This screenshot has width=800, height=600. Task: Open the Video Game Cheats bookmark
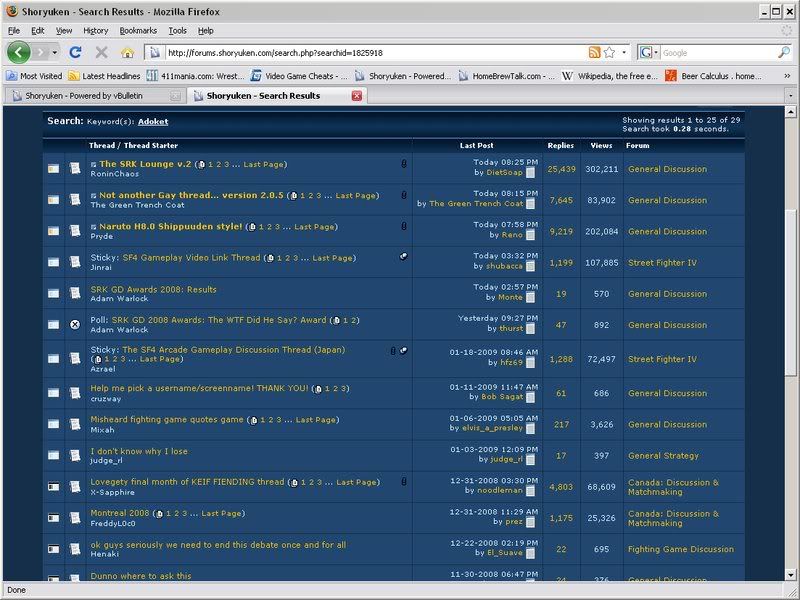[x=299, y=76]
